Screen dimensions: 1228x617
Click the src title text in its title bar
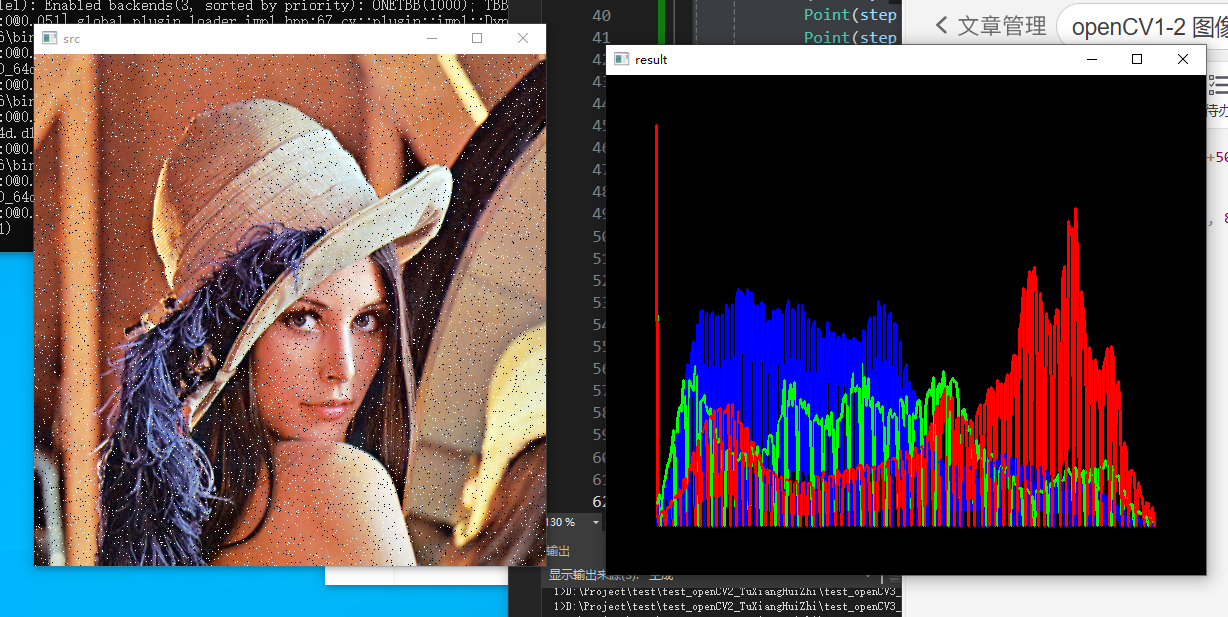coord(71,39)
